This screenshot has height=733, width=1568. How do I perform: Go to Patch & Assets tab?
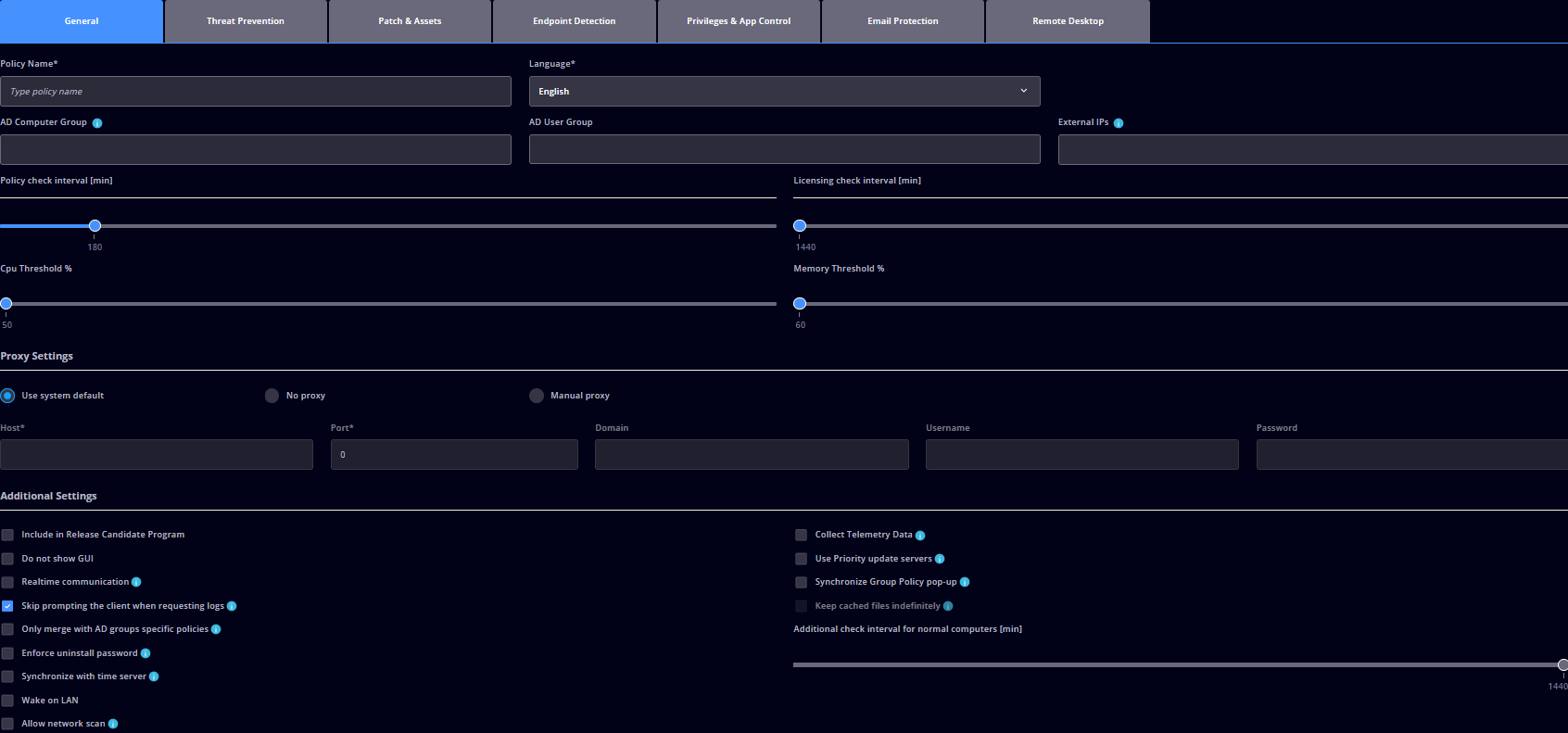point(410,21)
